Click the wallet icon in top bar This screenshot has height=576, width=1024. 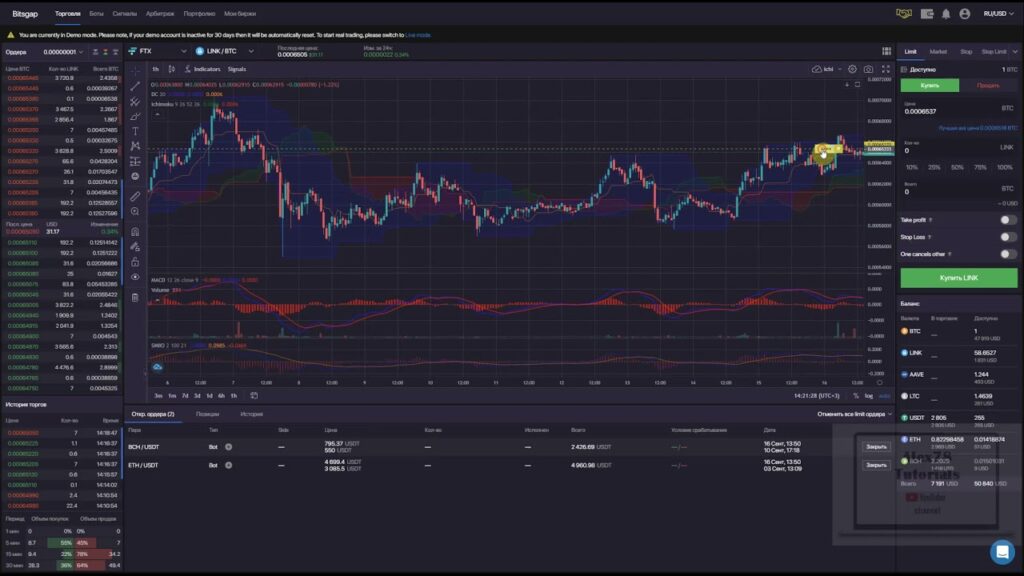[926, 14]
